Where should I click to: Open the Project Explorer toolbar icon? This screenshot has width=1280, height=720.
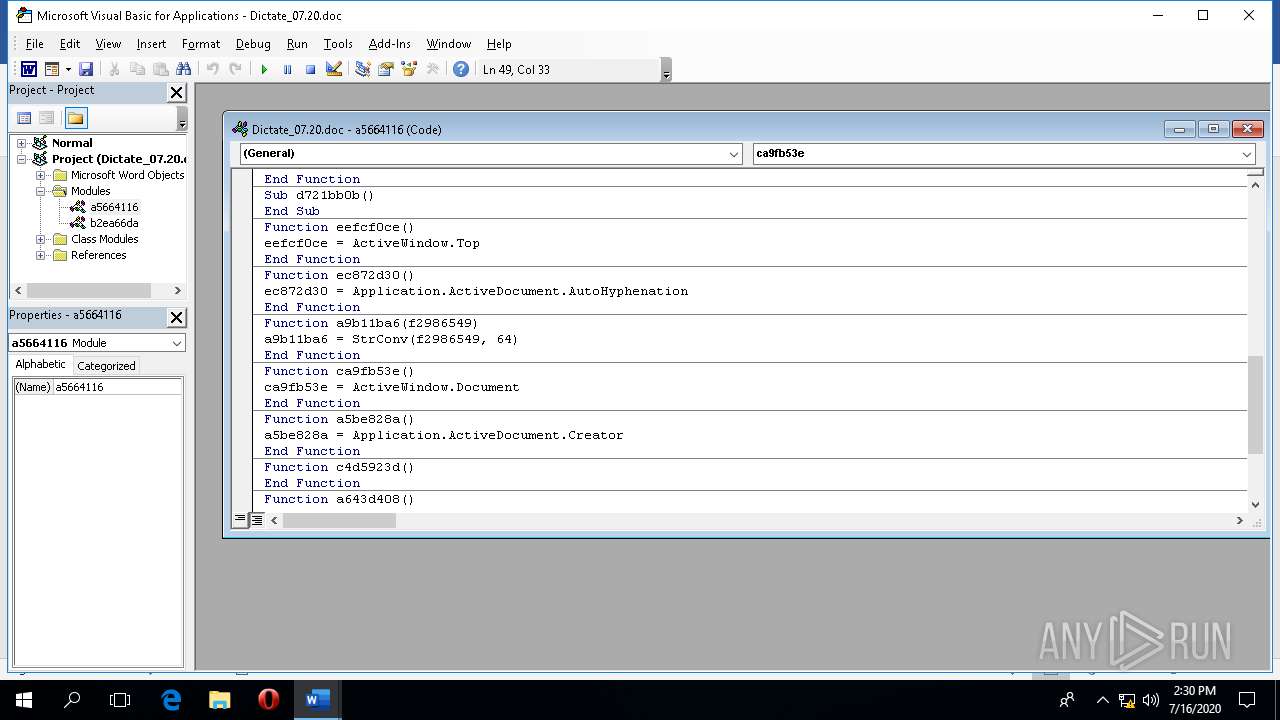[x=362, y=69]
